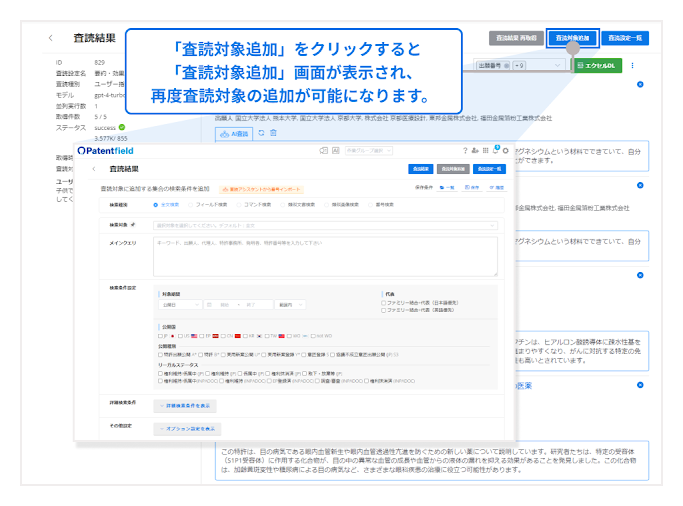Click into the メインクエリ text area
683x506 pixels.
(325, 257)
